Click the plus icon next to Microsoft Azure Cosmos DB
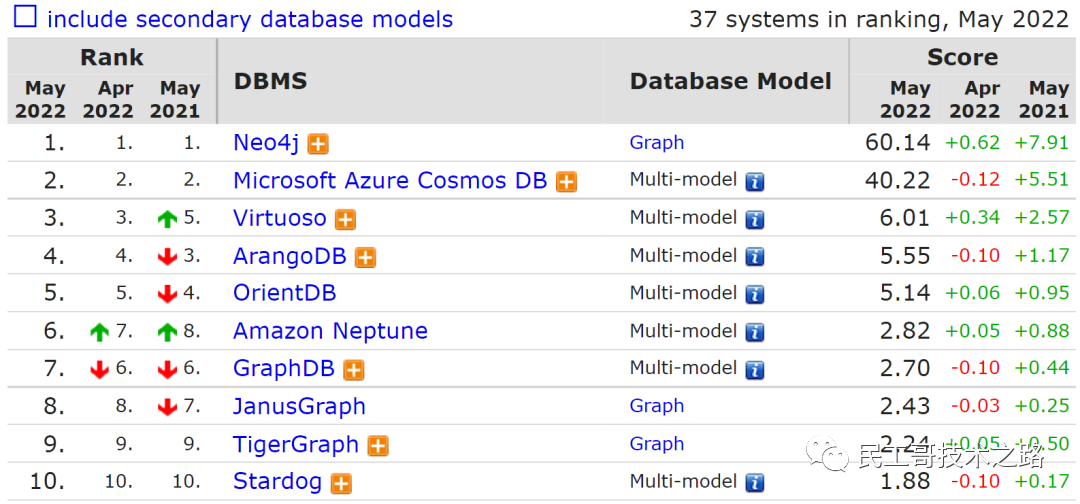The image size is (1080, 504). (566, 182)
